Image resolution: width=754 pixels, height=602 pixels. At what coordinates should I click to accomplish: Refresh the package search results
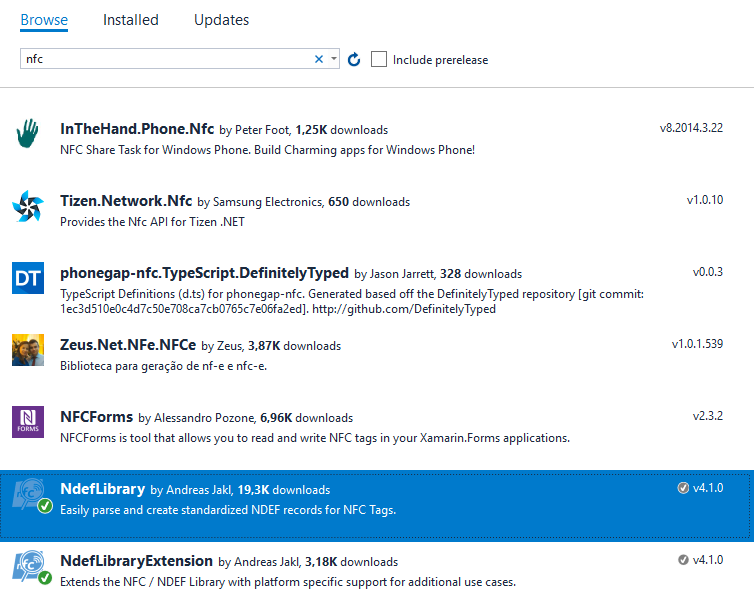354,59
